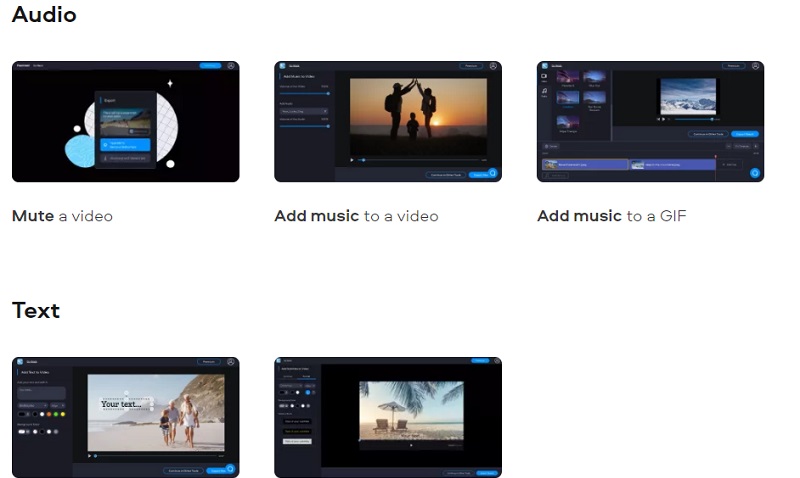This screenshot has height=478, width=800.
Task: Follow the "Add music to a GIF" link
Action: pyautogui.click(x=611, y=216)
